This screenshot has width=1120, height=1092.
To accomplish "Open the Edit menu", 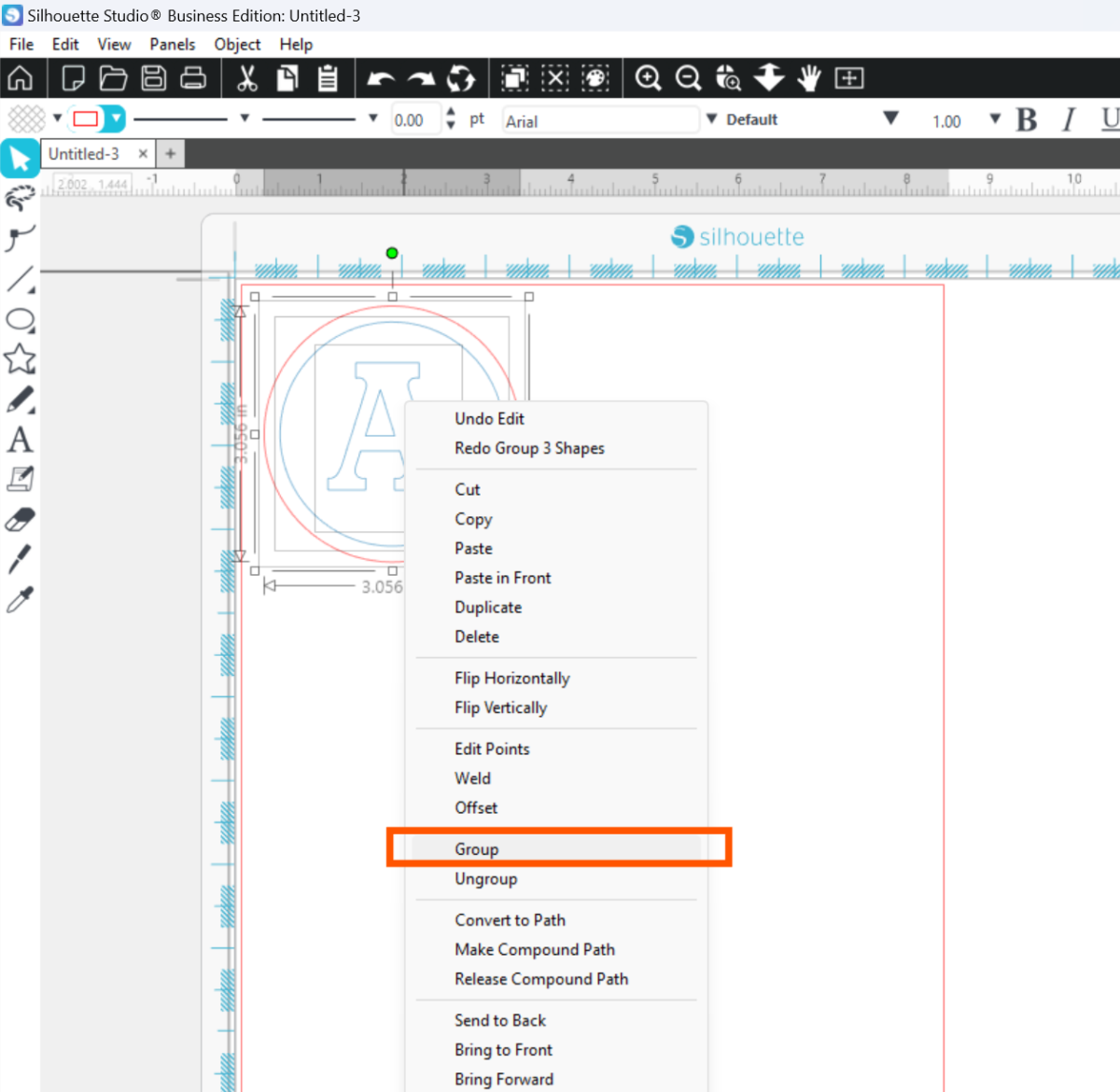I will pyautogui.click(x=65, y=44).
